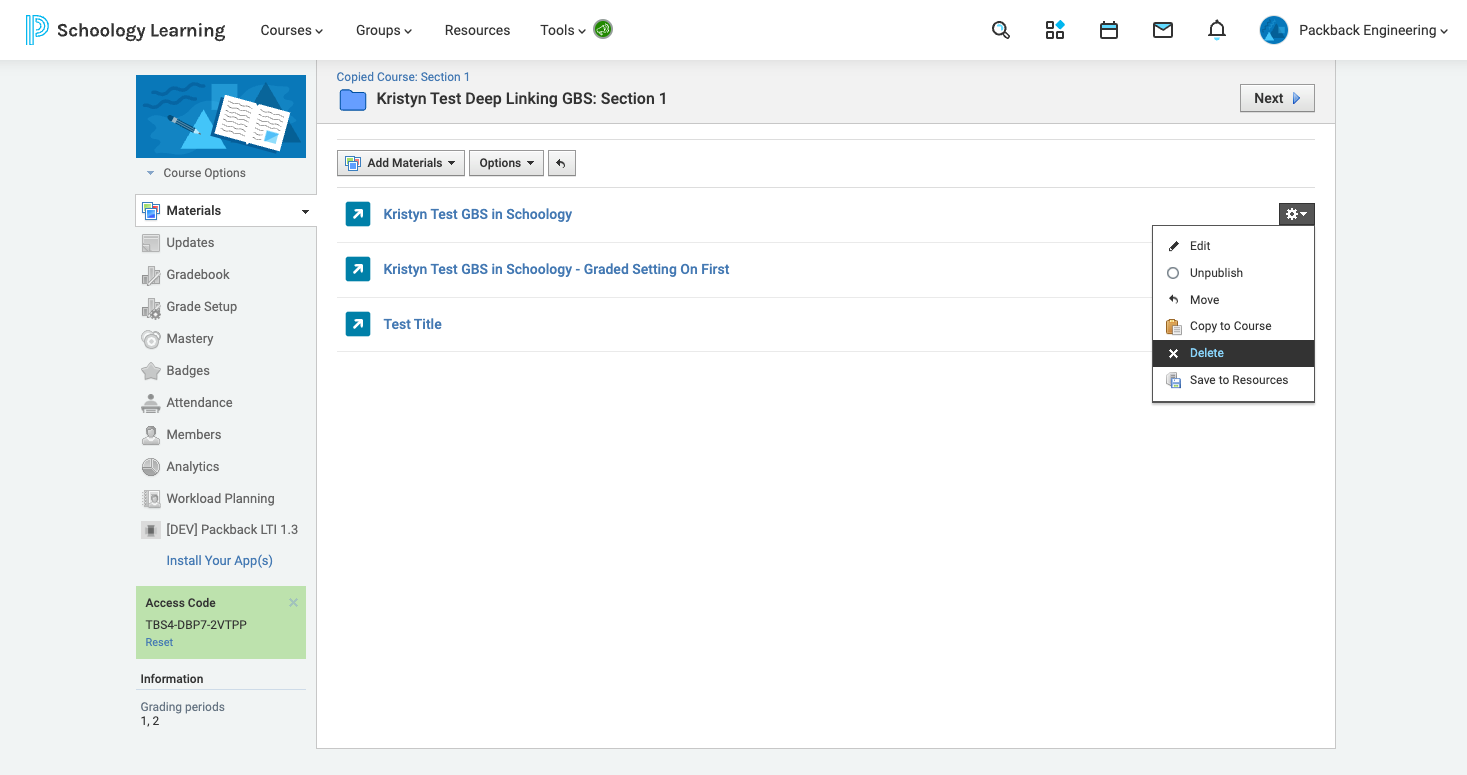Open the Options dropdown

pyautogui.click(x=506, y=163)
